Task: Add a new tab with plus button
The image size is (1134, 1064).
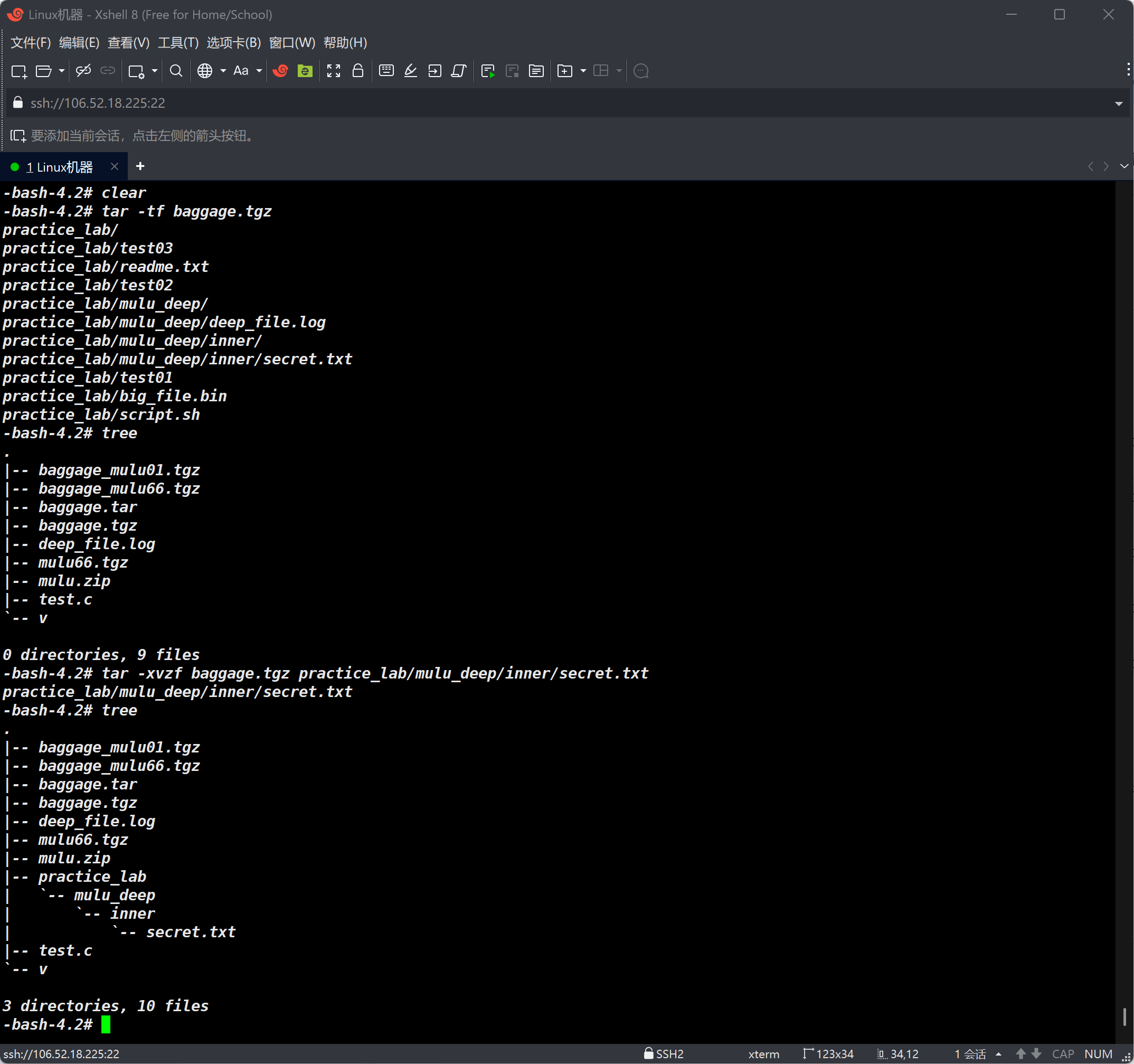Action: click(x=140, y=166)
